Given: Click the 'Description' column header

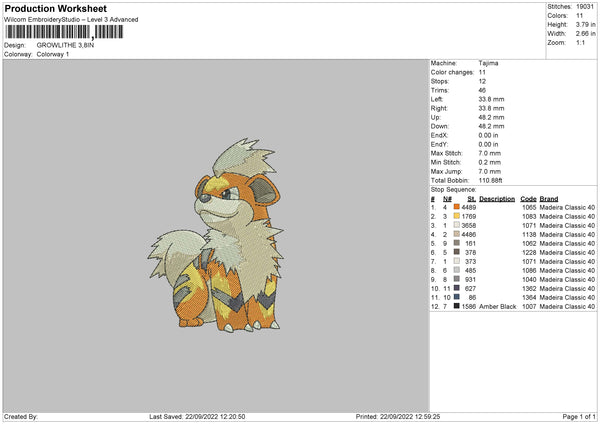Looking at the screenshot, I should click(497, 199).
